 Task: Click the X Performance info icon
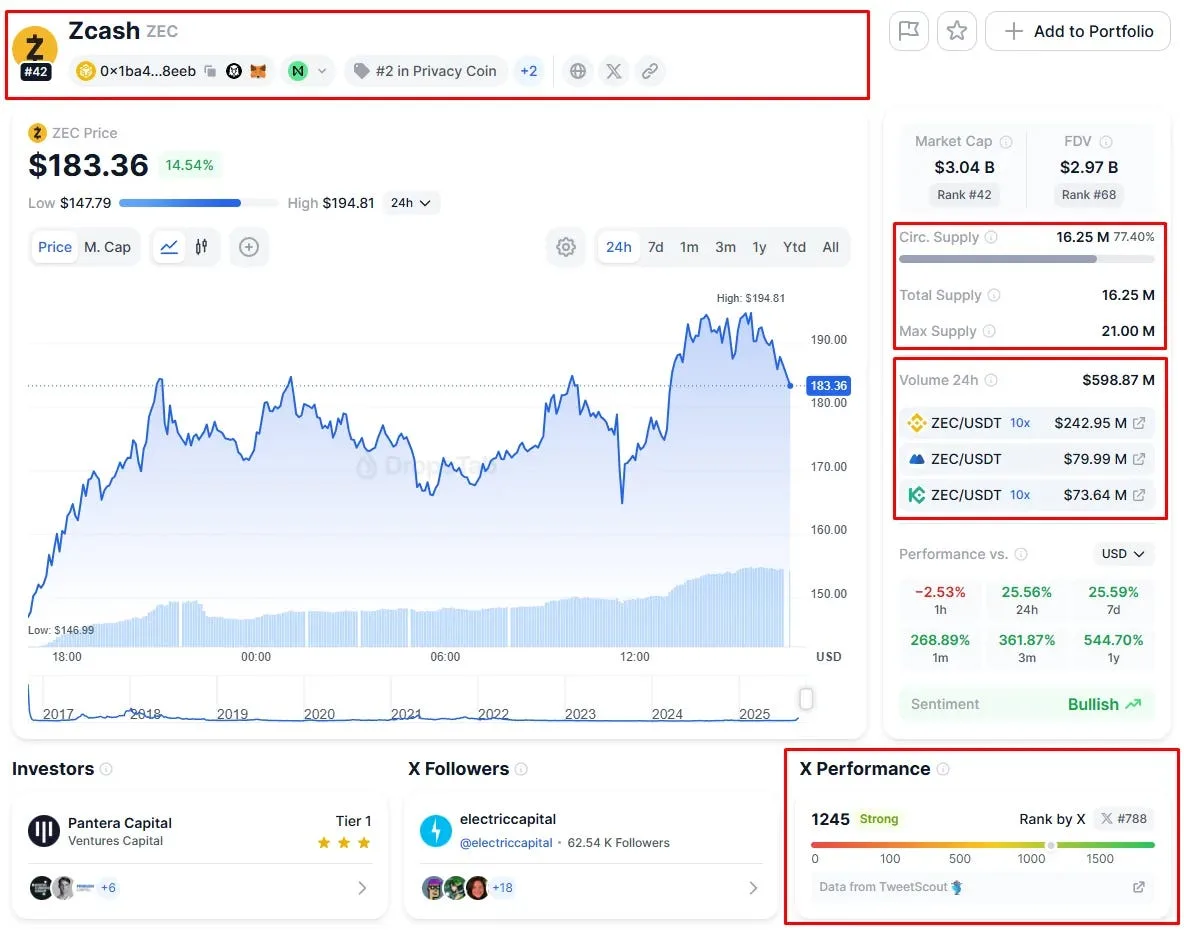pyautogui.click(x=942, y=769)
